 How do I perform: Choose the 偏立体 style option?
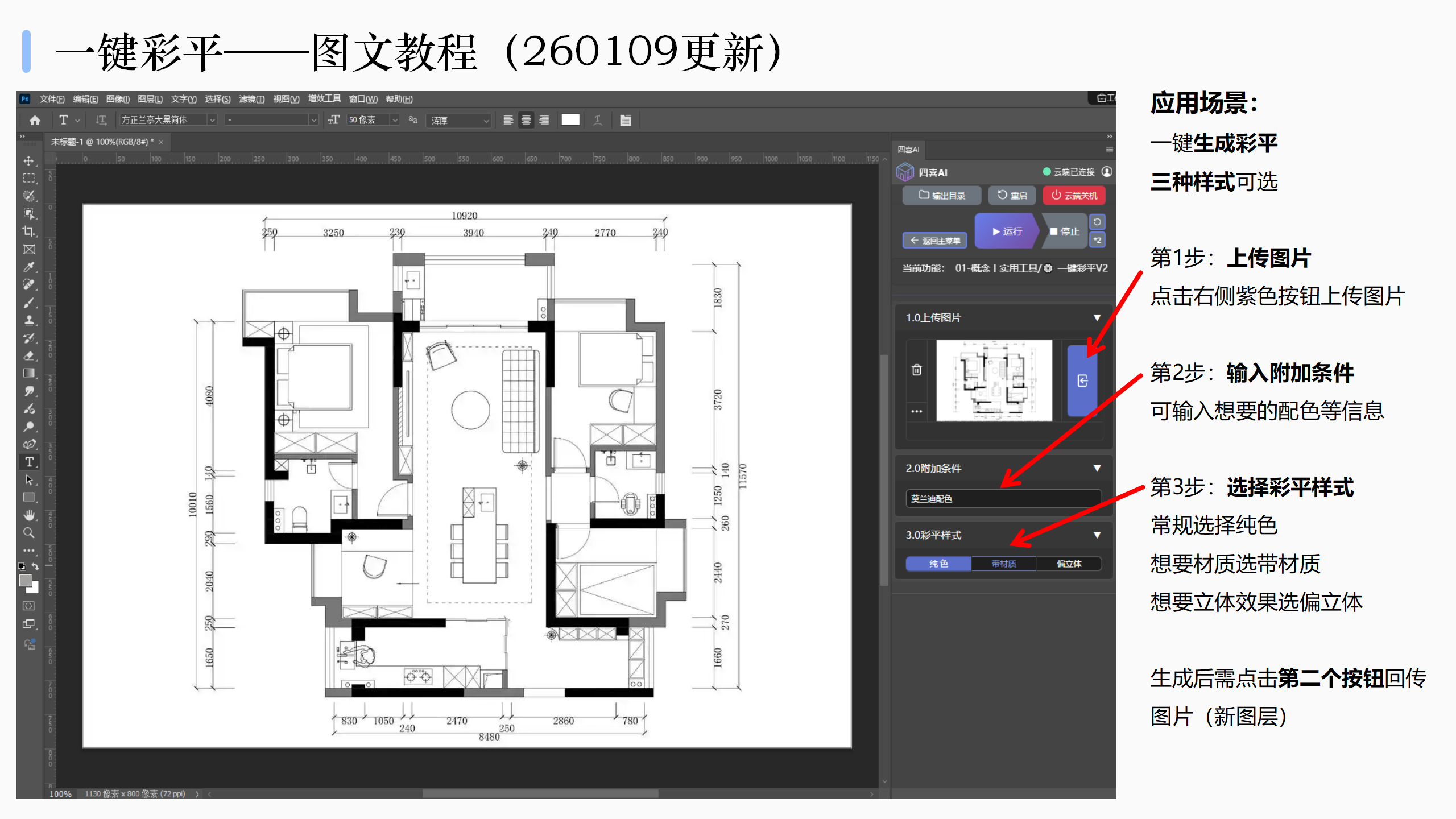[x=1069, y=564]
